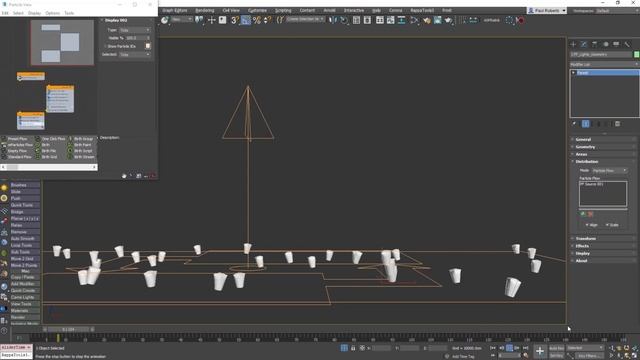The image size is (640, 360).
Task: Open Particle View's Options menu
Action: (x=52, y=13)
